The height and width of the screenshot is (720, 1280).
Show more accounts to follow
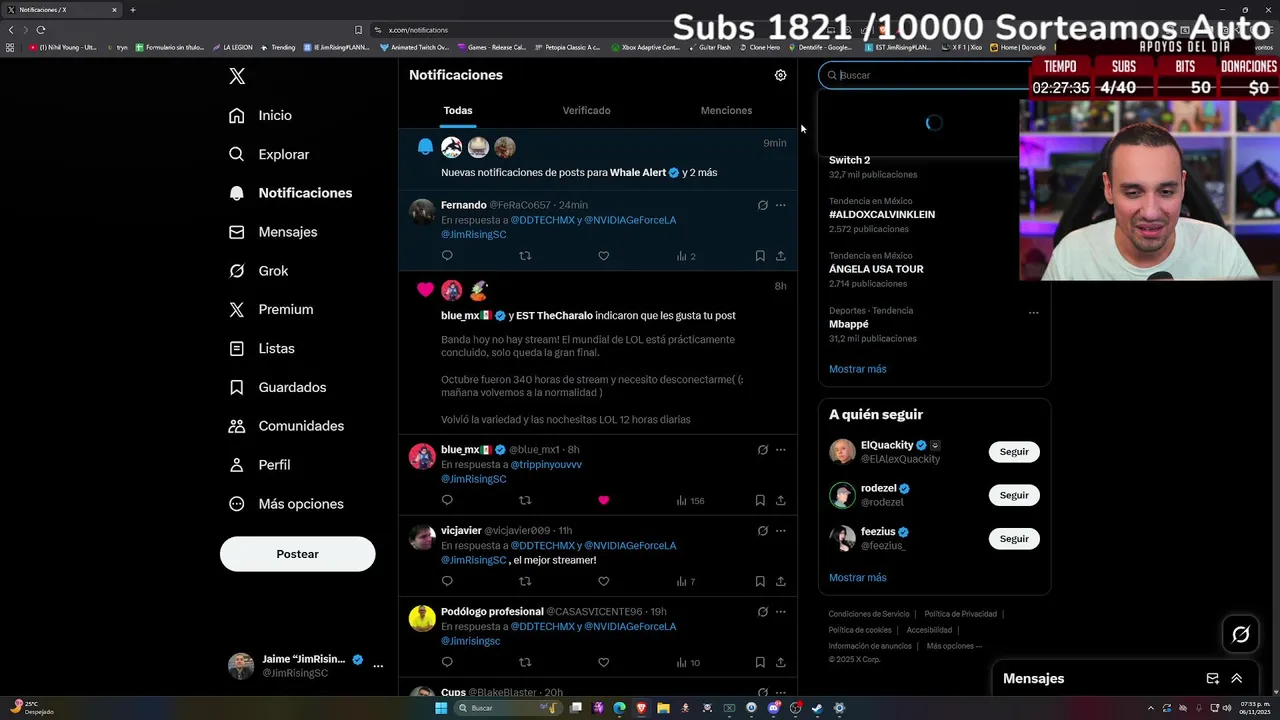pyautogui.click(x=858, y=578)
